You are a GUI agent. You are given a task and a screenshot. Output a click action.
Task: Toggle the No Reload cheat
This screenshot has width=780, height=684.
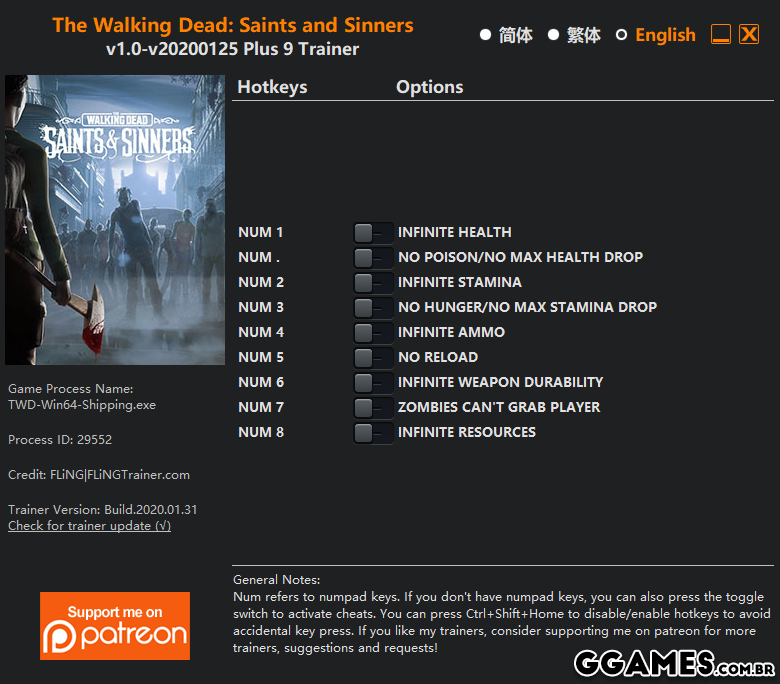pos(373,357)
